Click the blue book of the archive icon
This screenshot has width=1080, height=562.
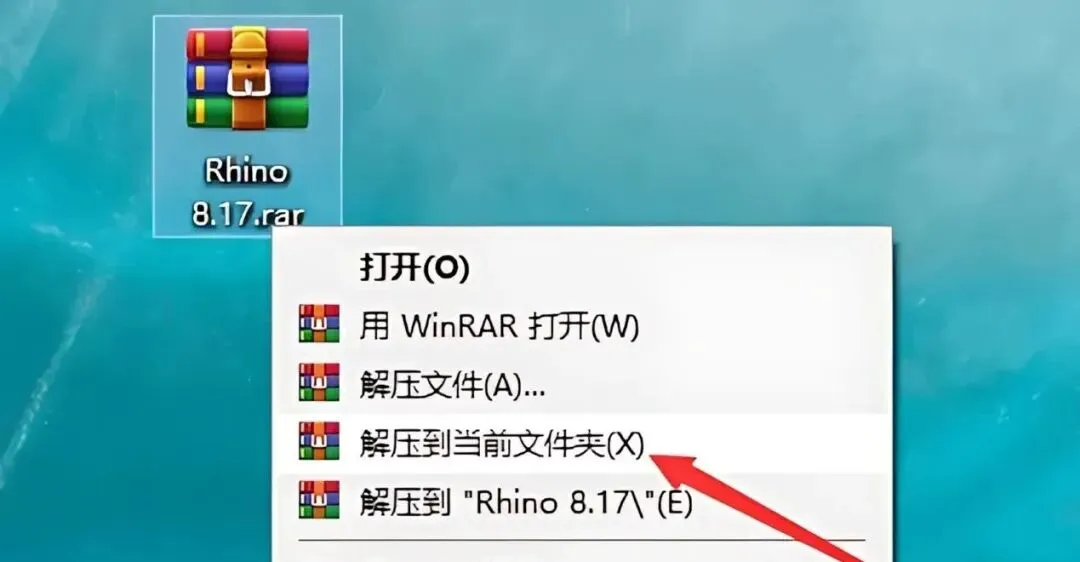click(247, 78)
